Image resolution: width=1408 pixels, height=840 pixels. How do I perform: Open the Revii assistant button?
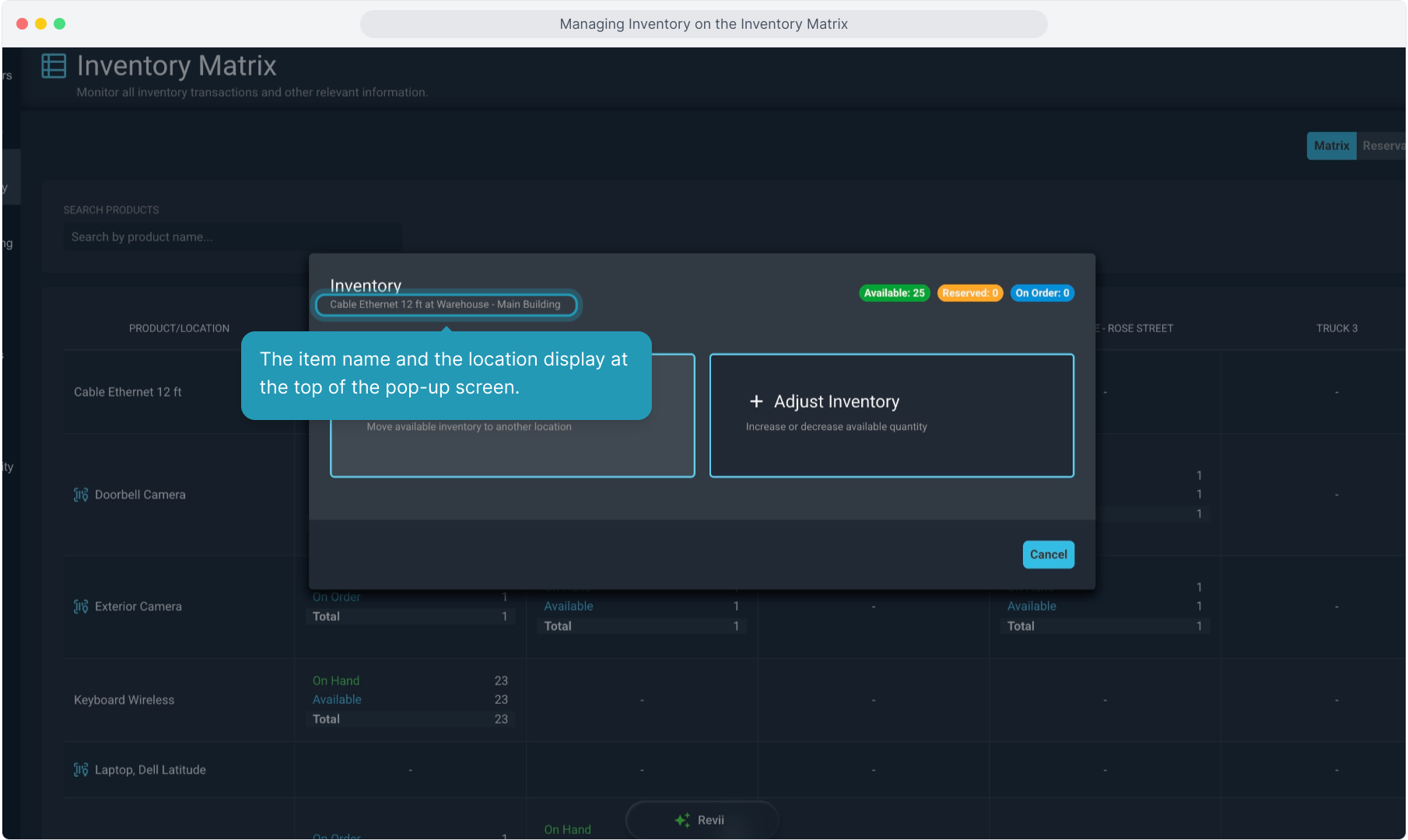pos(702,820)
